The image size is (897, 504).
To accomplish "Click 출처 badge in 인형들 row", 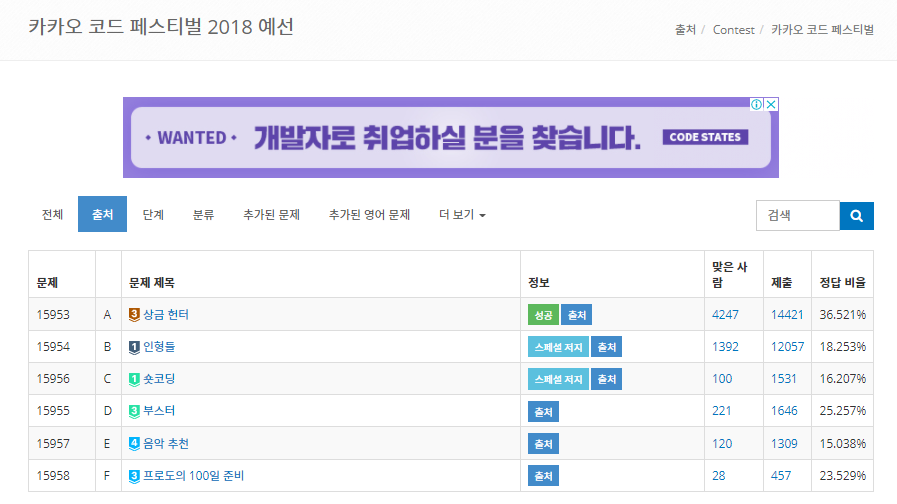I will pyautogui.click(x=606, y=347).
